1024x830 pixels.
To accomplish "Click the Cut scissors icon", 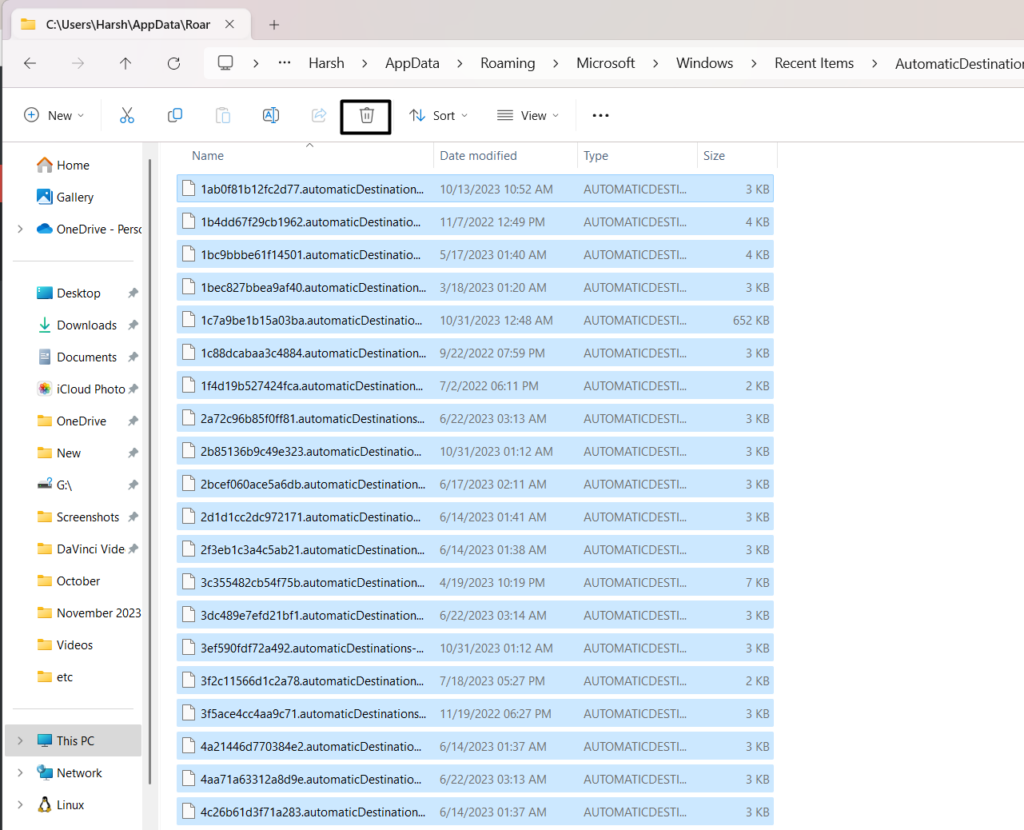I will [127, 116].
